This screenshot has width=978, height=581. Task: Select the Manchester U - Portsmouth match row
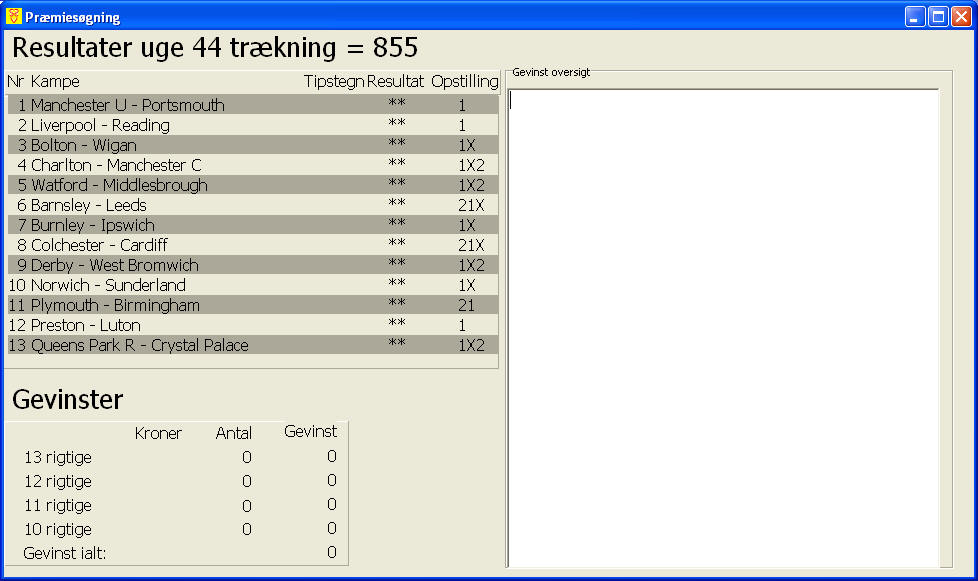[253, 105]
